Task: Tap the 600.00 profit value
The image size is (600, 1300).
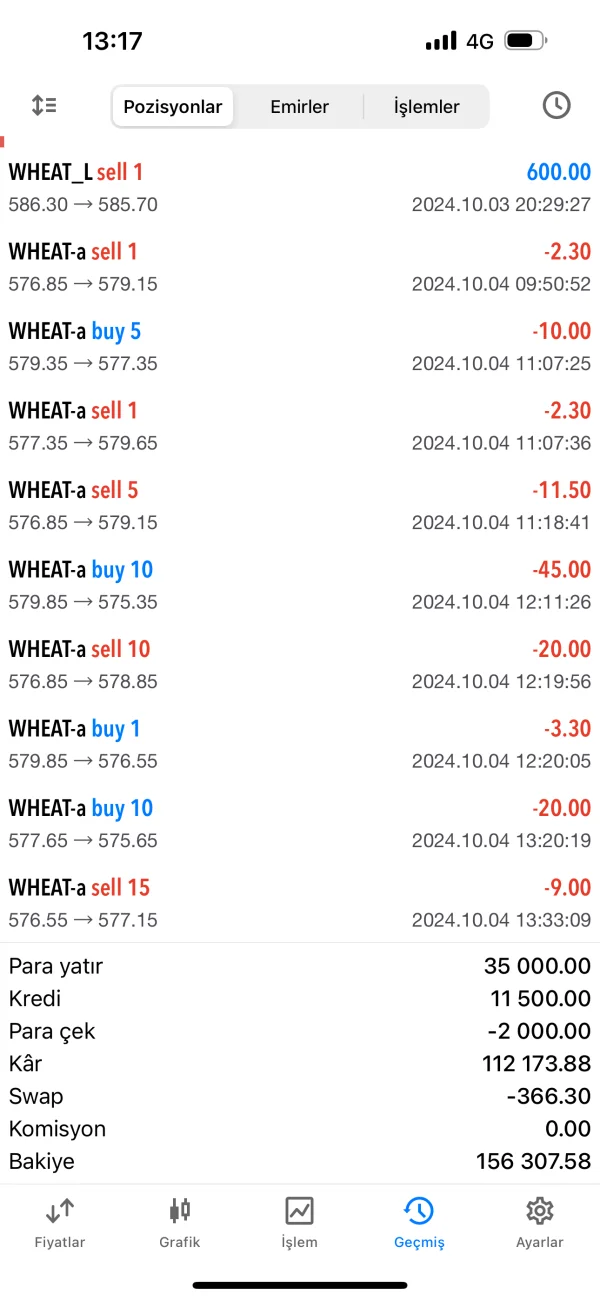Action: click(x=558, y=172)
